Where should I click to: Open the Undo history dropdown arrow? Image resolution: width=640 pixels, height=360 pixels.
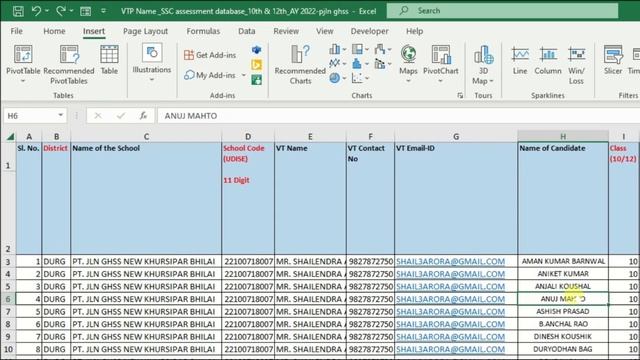click(47, 11)
